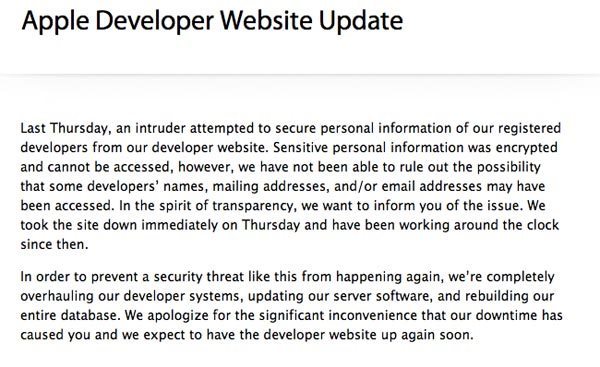Click the word 'encrypted' in first paragraph
The height and width of the screenshot is (367, 600).
click(527, 148)
